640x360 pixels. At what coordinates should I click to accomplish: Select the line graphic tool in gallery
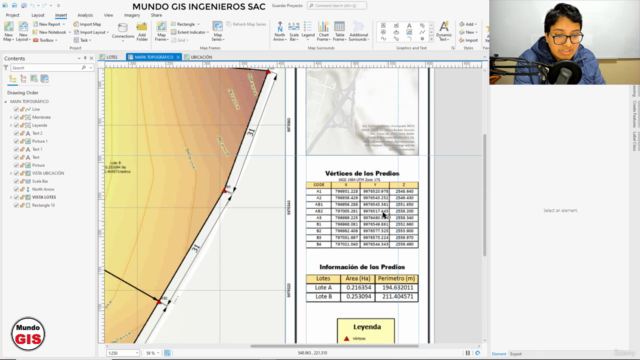(422, 32)
